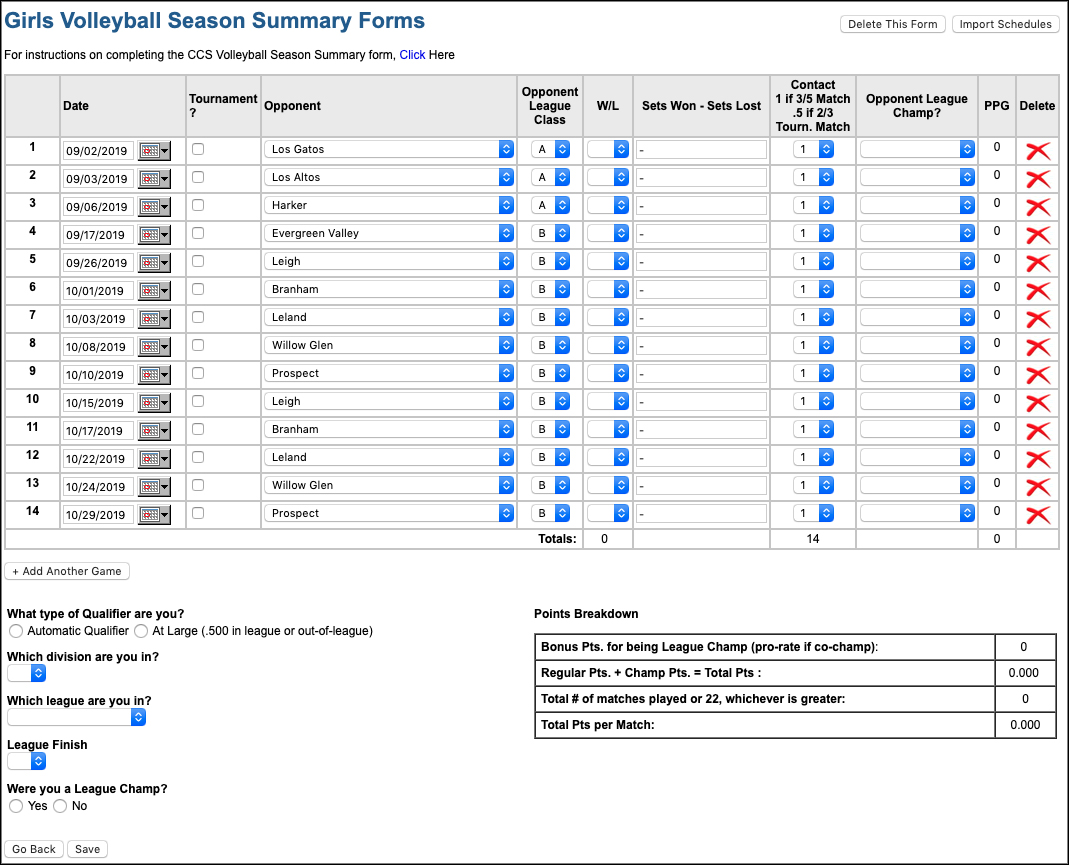This screenshot has width=1069, height=865.
Task: Click Sets Won-Lost field for row 14 Prospect
Action: 701,513
